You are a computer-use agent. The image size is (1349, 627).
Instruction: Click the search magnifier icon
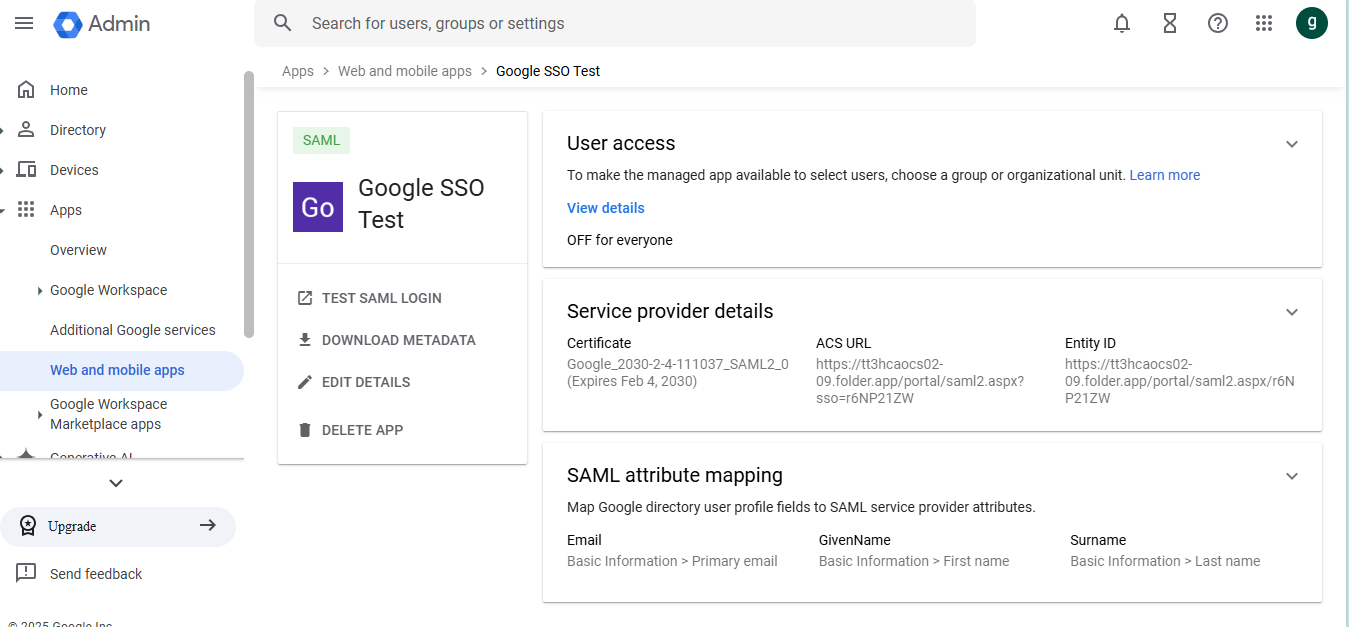[x=283, y=23]
